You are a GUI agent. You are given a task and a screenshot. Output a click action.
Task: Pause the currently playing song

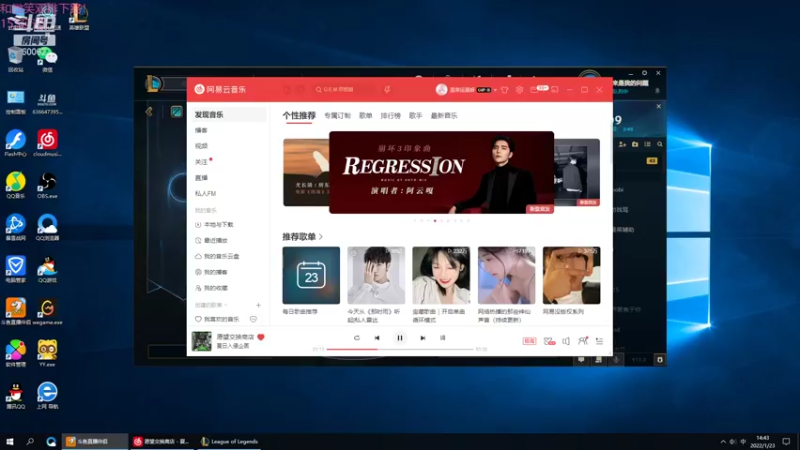[400, 338]
